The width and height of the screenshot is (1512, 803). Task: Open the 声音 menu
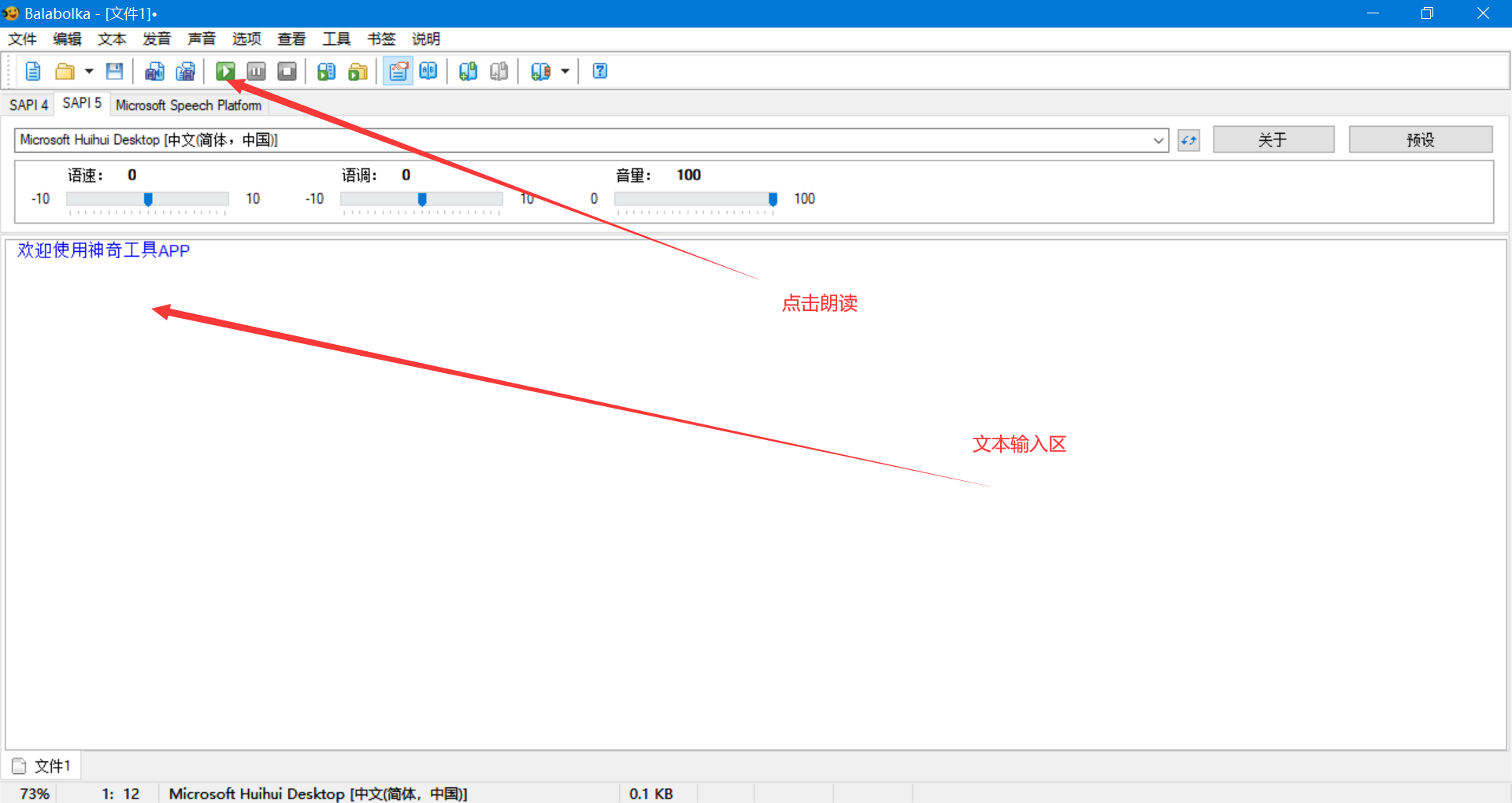(x=202, y=39)
